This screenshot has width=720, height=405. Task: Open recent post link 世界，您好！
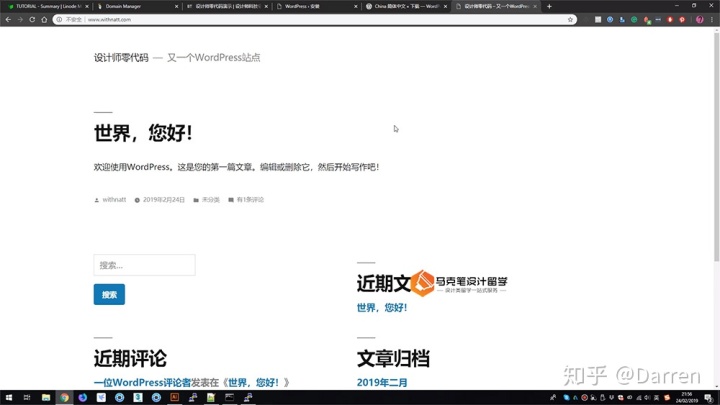click(382, 308)
